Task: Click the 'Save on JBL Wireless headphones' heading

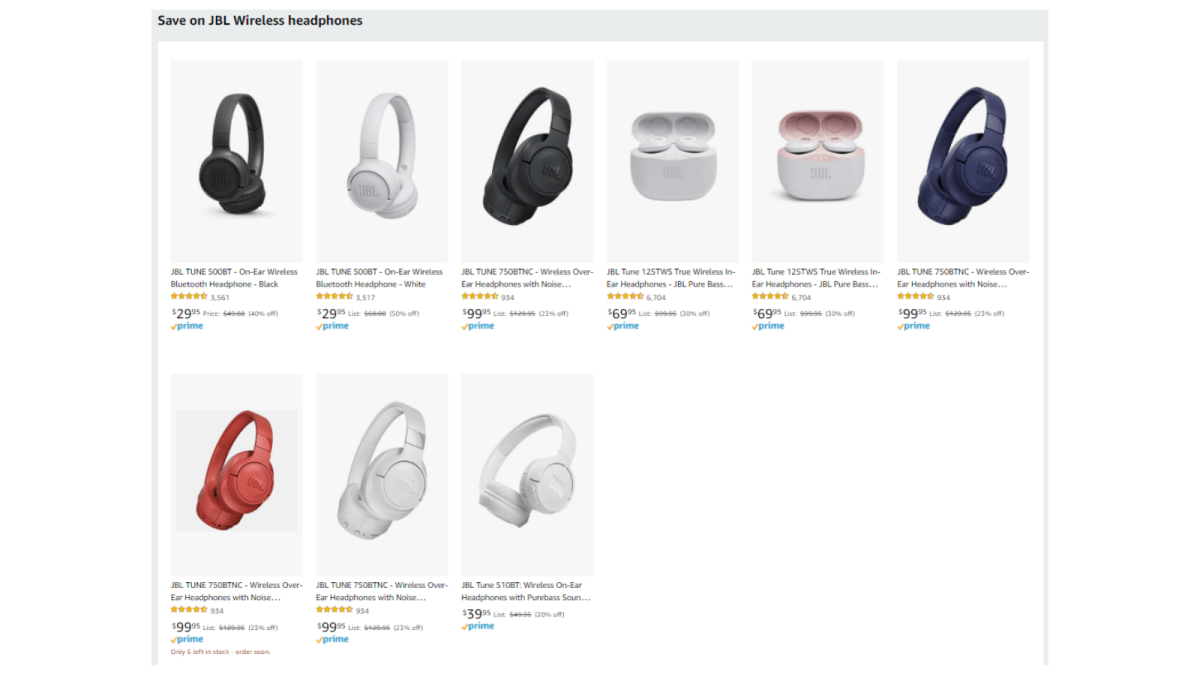Action: pyautogui.click(x=260, y=20)
